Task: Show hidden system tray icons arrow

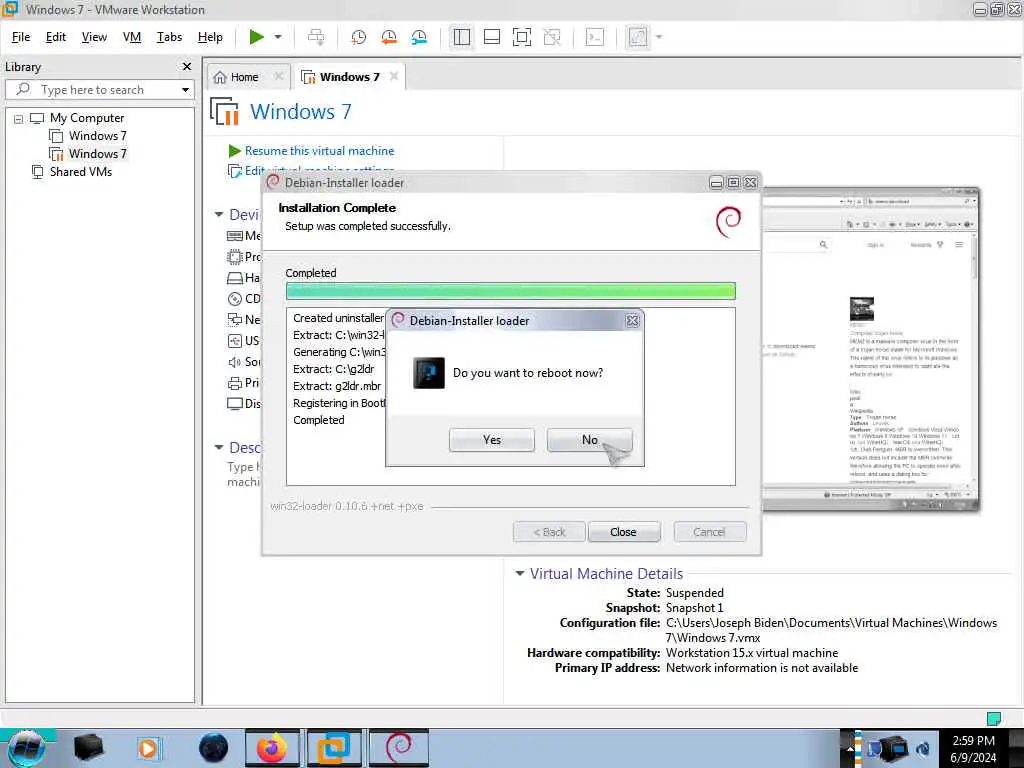Action: coord(850,749)
